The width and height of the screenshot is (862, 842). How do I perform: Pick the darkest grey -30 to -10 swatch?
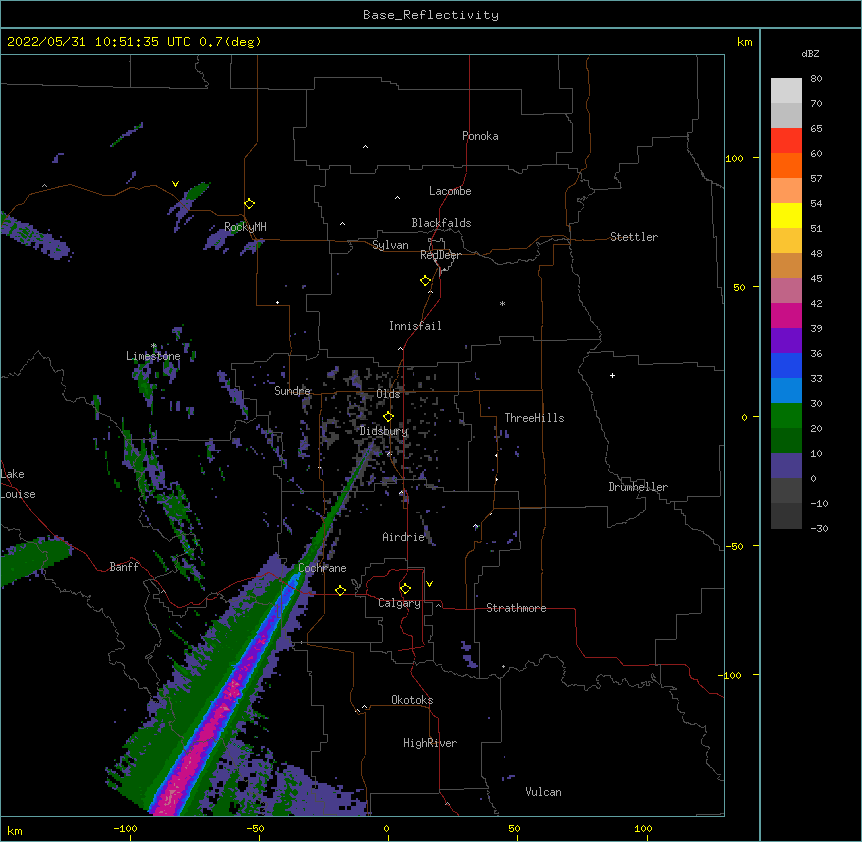tap(786, 516)
